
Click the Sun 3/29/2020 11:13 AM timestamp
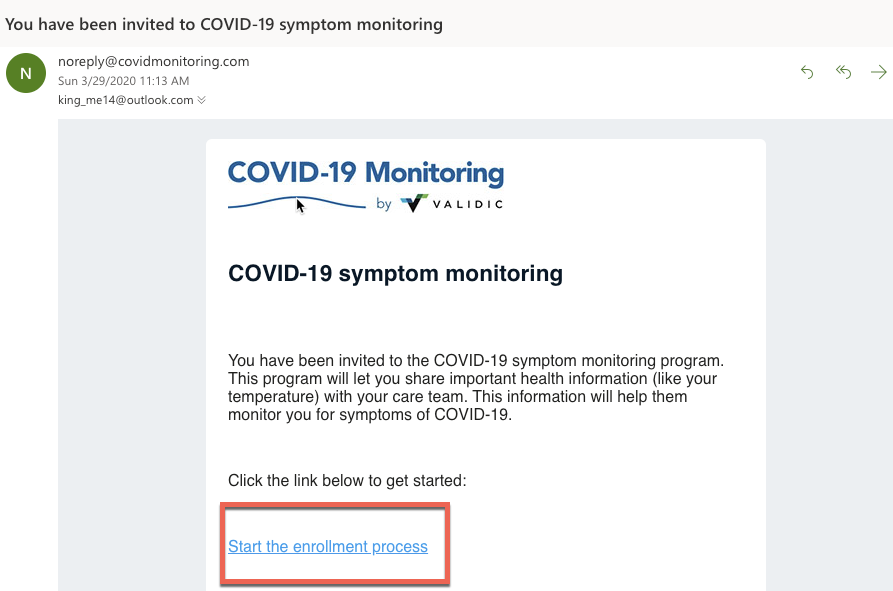coord(124,81)
